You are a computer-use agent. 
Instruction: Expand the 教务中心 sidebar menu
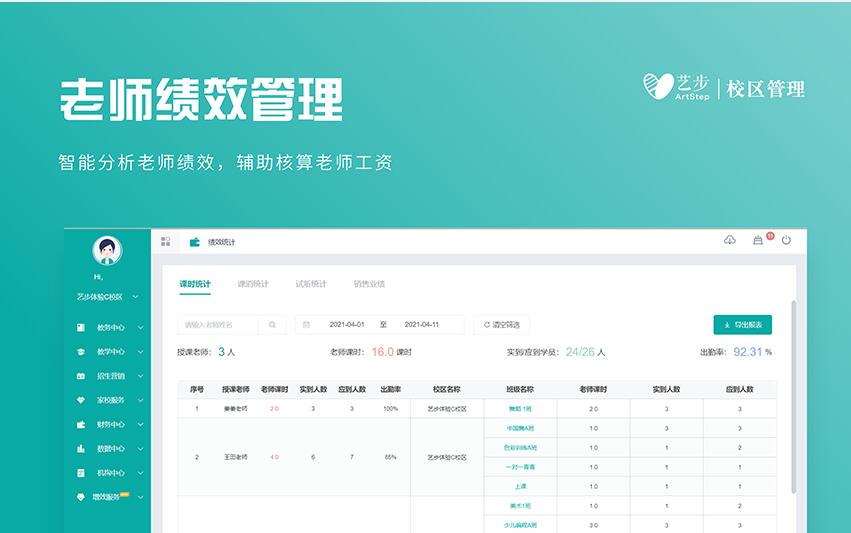click(x=110, y=327)
